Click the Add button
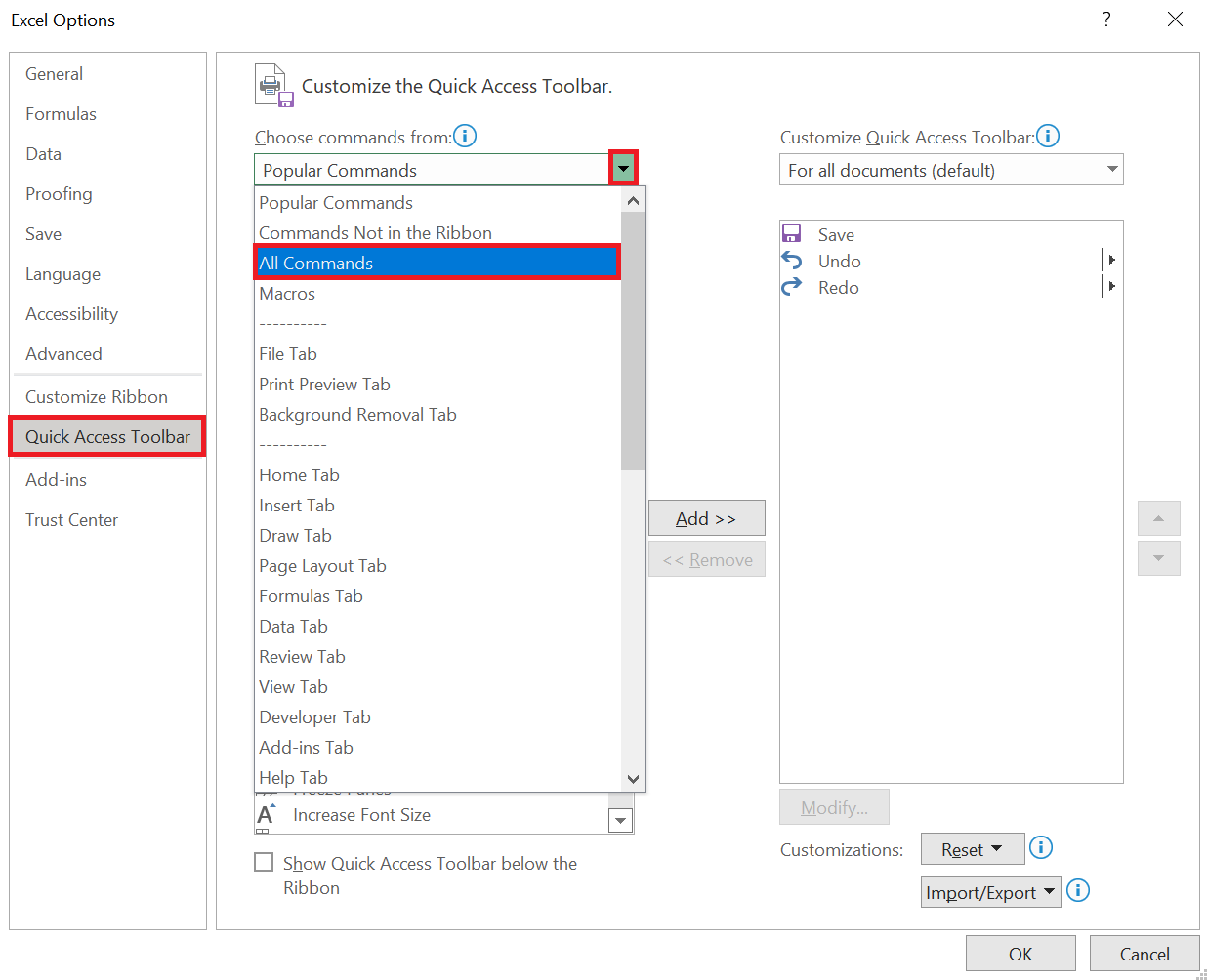1207x980 pixels. click(x=706, y=517)
